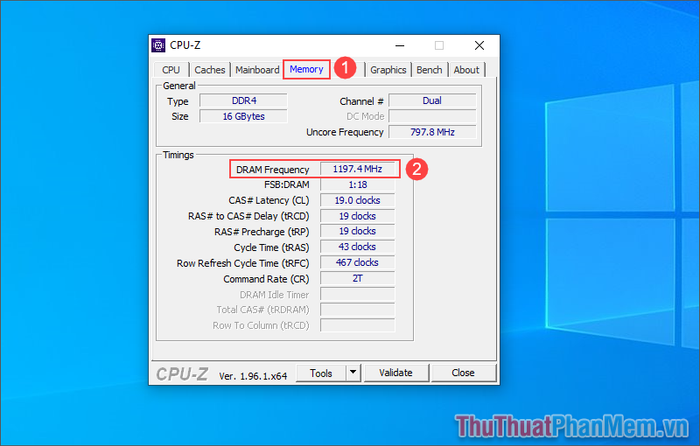Image resolution: width=700 pixels, height=446 pixels.
Task: Open the Mainboard tab
Action: (x=257, y=70)
